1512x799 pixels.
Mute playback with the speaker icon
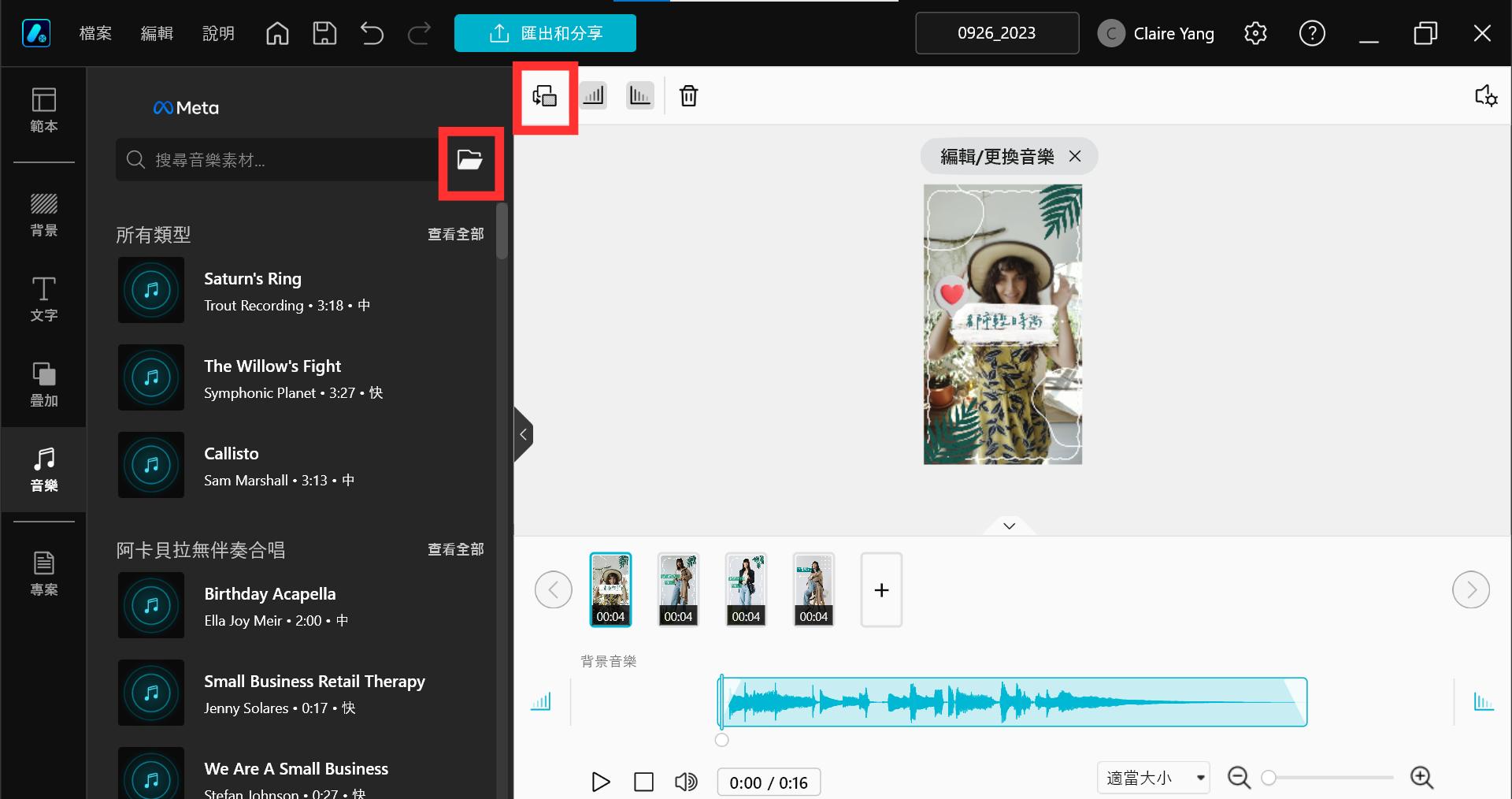(685, 782)
